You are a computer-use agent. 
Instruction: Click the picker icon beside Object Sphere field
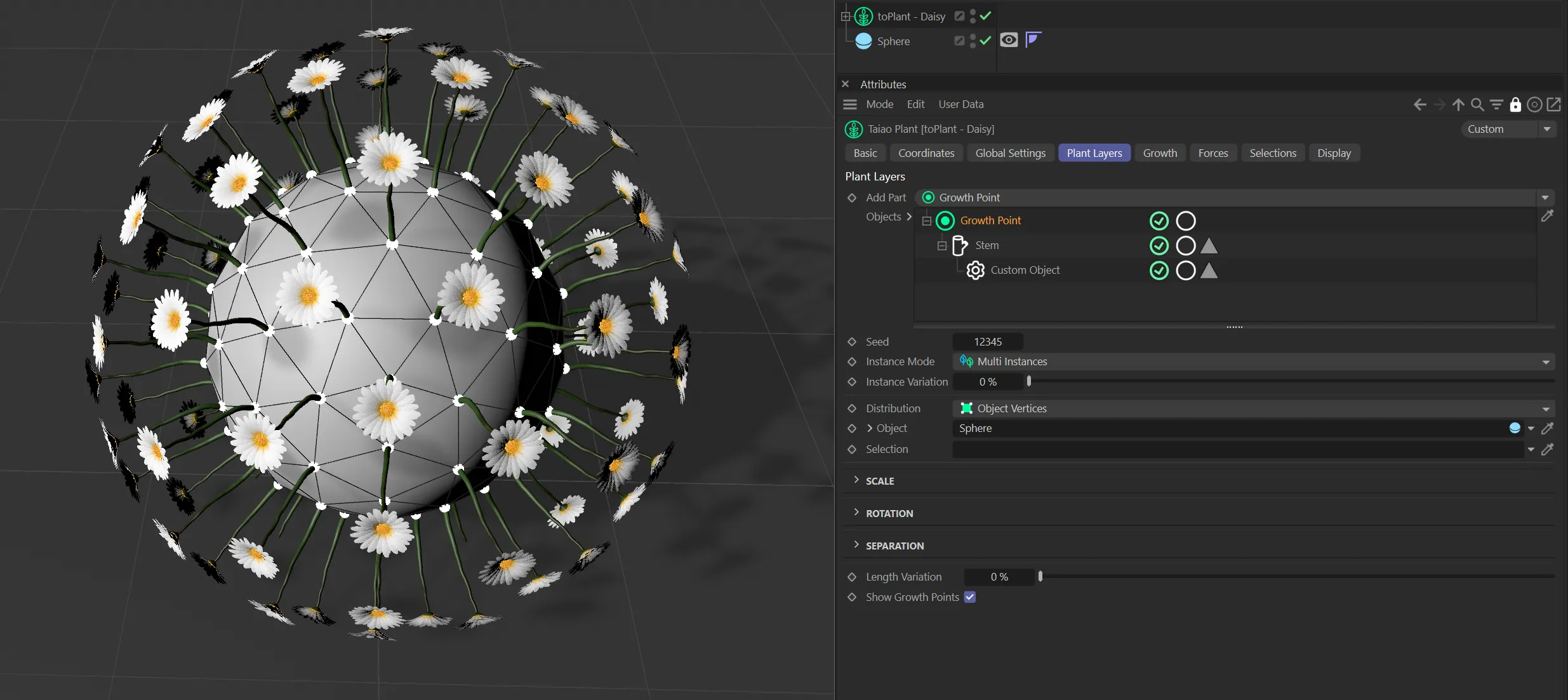[1548, 428]
